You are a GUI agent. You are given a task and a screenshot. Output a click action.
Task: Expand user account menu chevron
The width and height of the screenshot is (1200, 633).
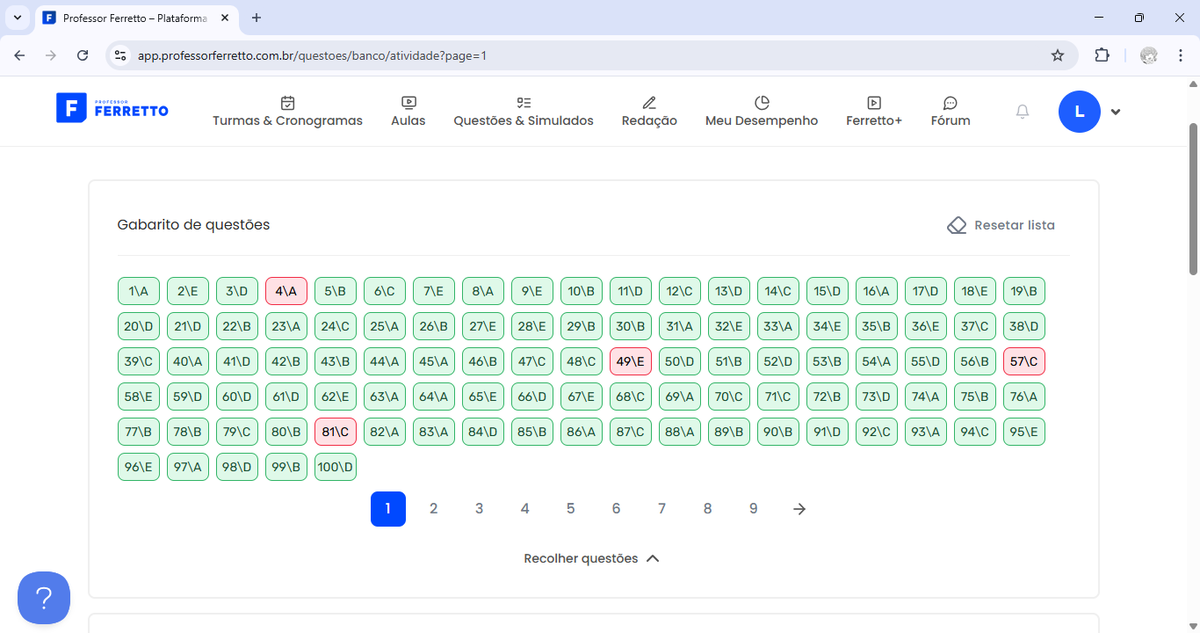(1116, 112)
